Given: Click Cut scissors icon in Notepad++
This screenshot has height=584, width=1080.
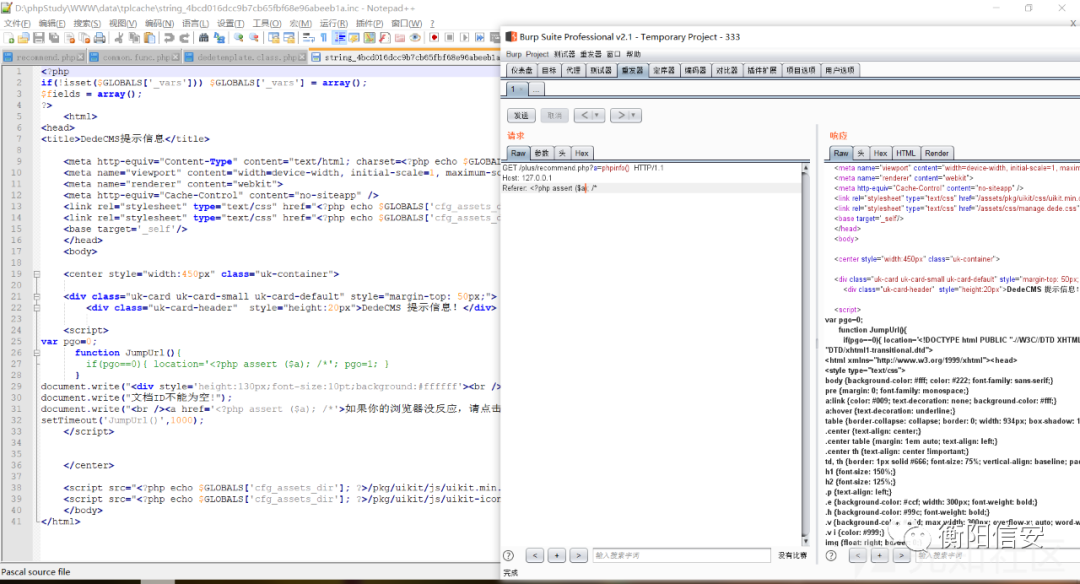Looking at the screenshot, I should pos(118,38).
